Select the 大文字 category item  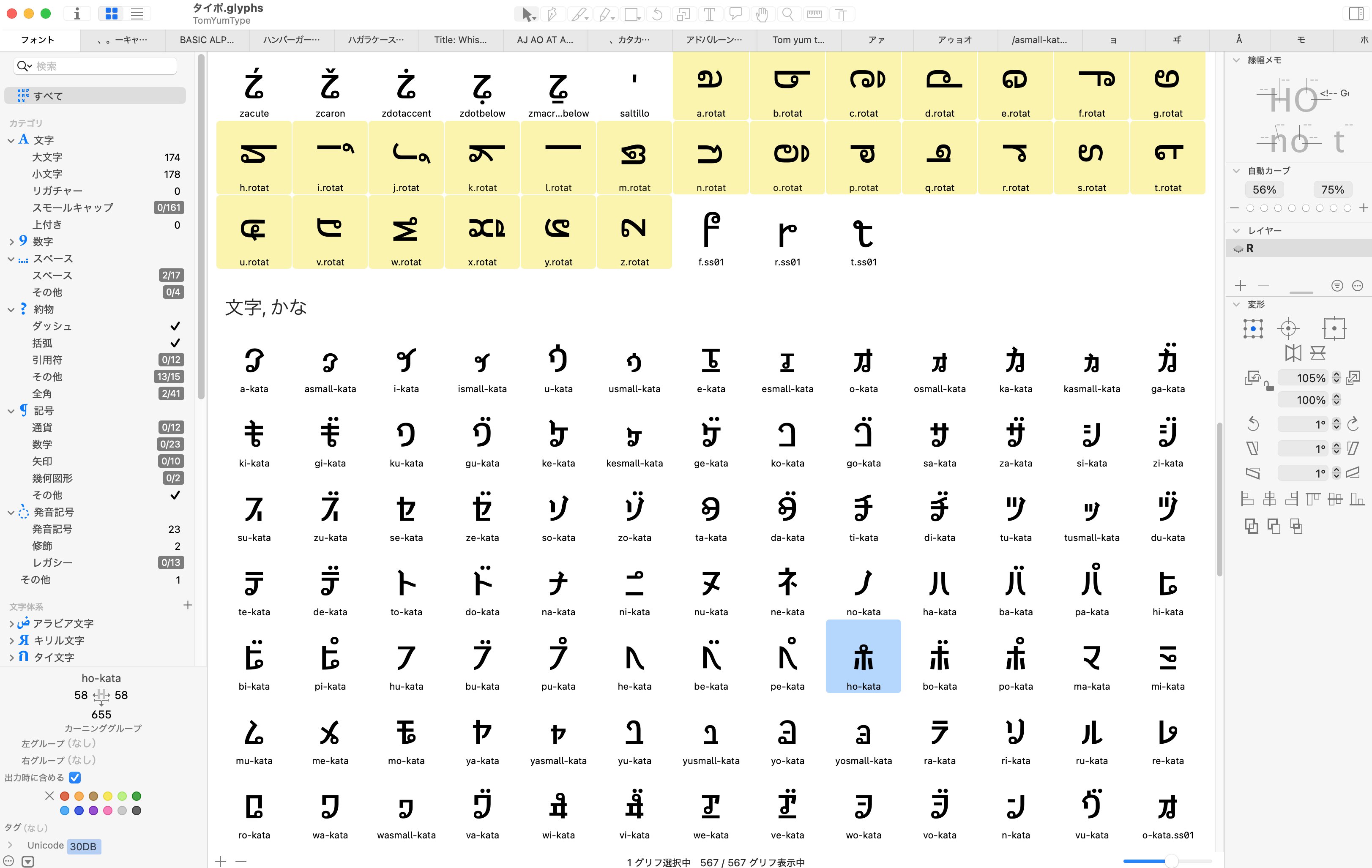coord(47,157)
